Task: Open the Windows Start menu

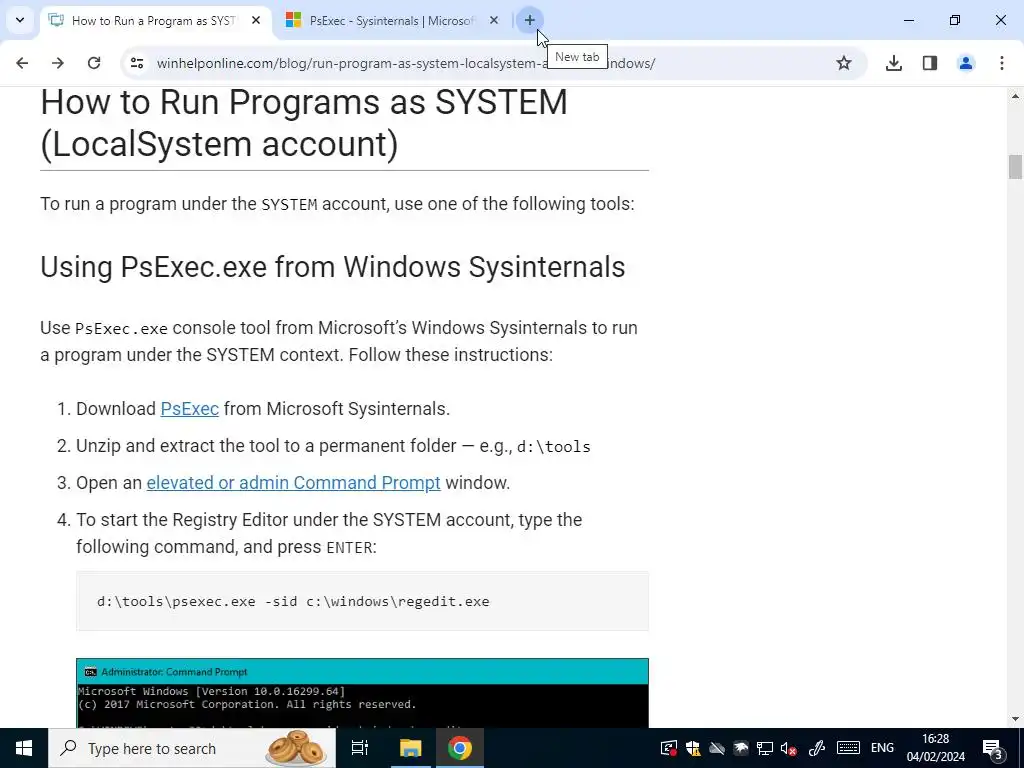Action: 24,748
